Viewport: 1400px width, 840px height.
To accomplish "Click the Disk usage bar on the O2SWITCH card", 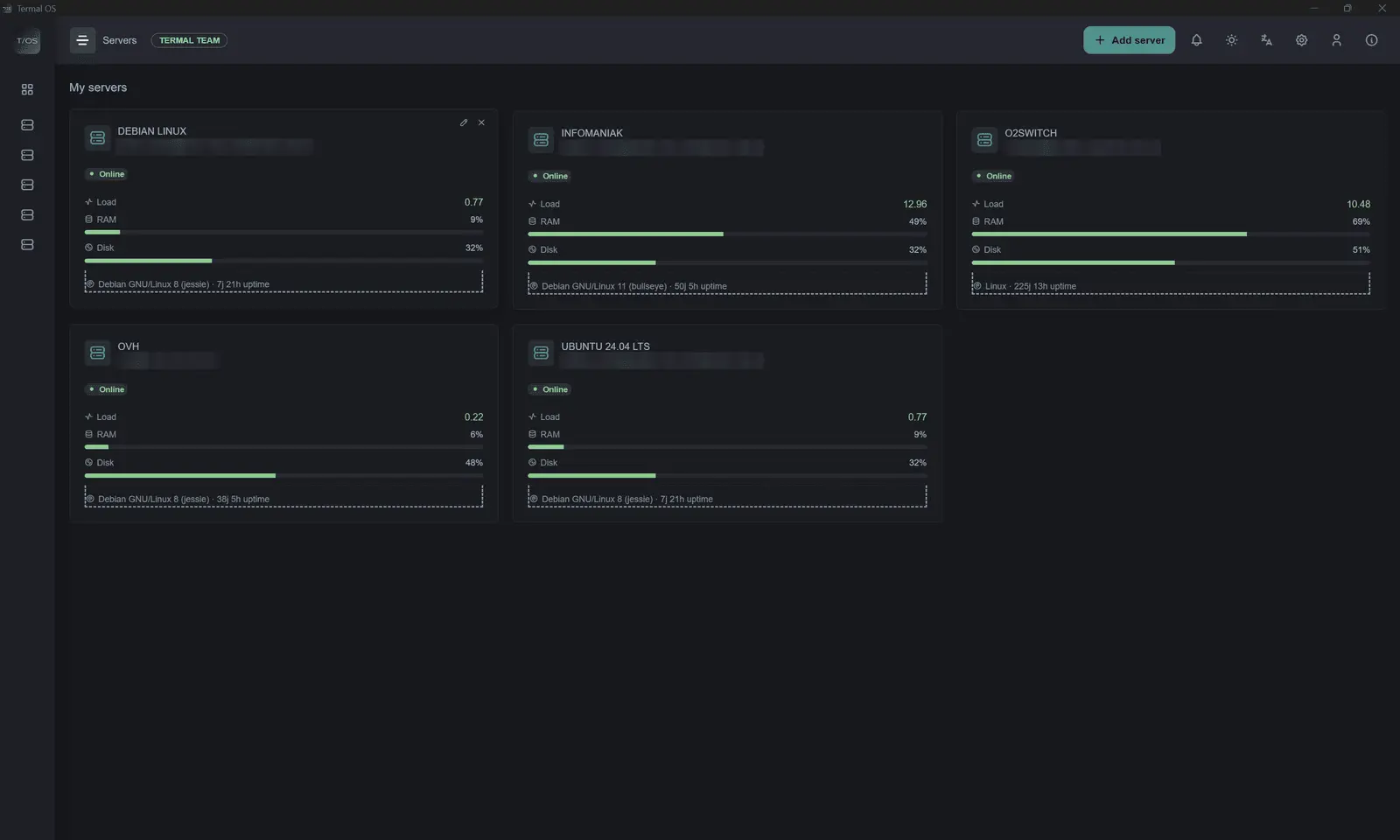I will pyautogui.click(x=1171, y=262).
